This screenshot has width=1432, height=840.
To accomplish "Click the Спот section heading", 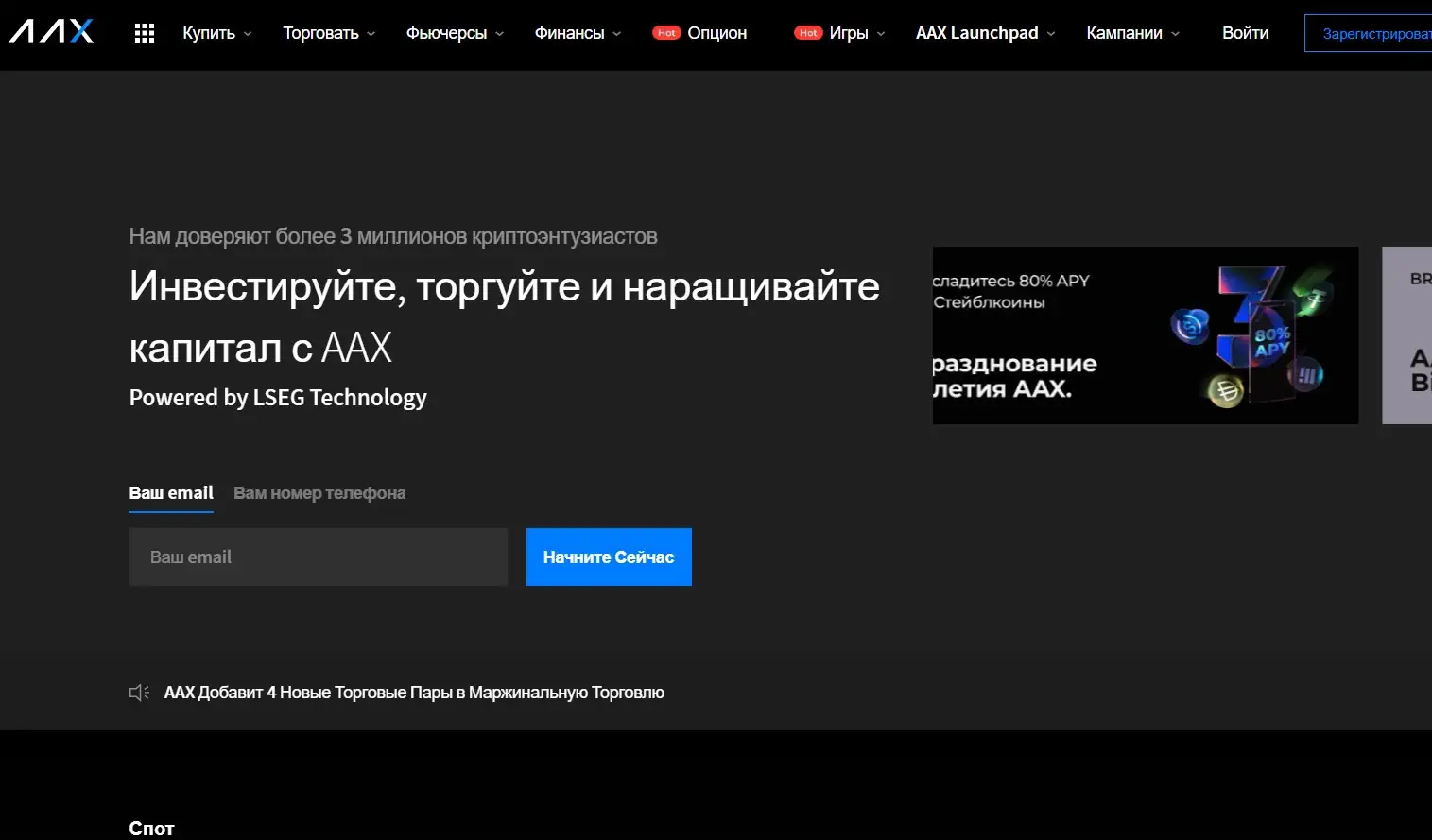I will coord(151,829).
